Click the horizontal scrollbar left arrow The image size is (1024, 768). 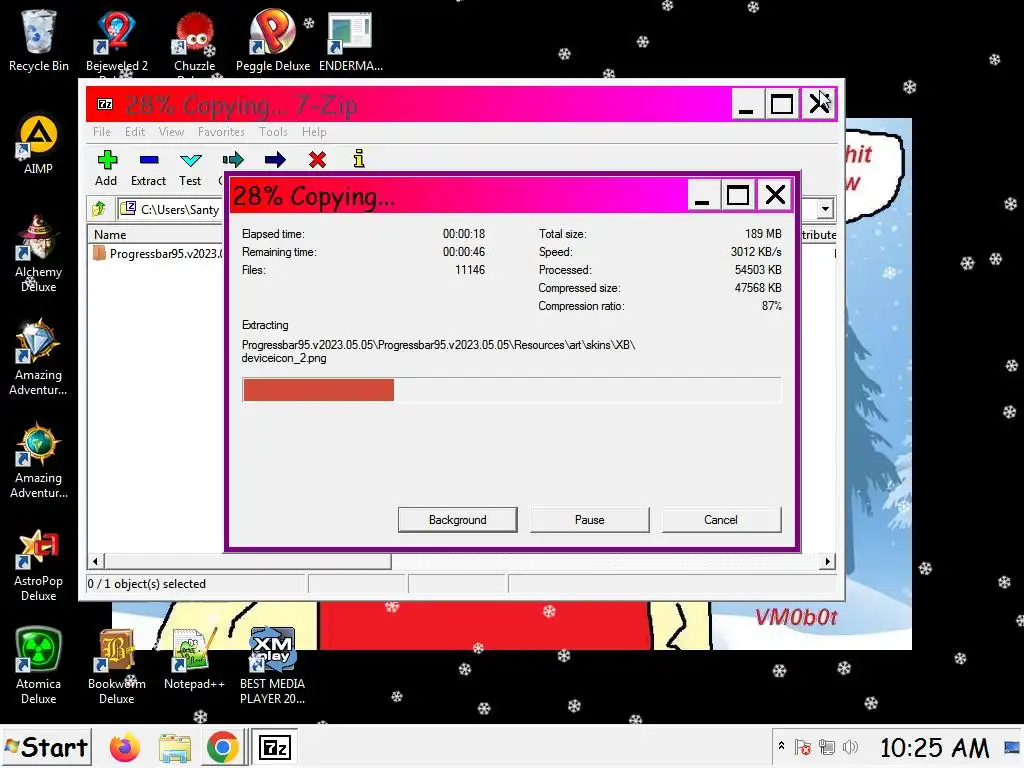point(95,562)
